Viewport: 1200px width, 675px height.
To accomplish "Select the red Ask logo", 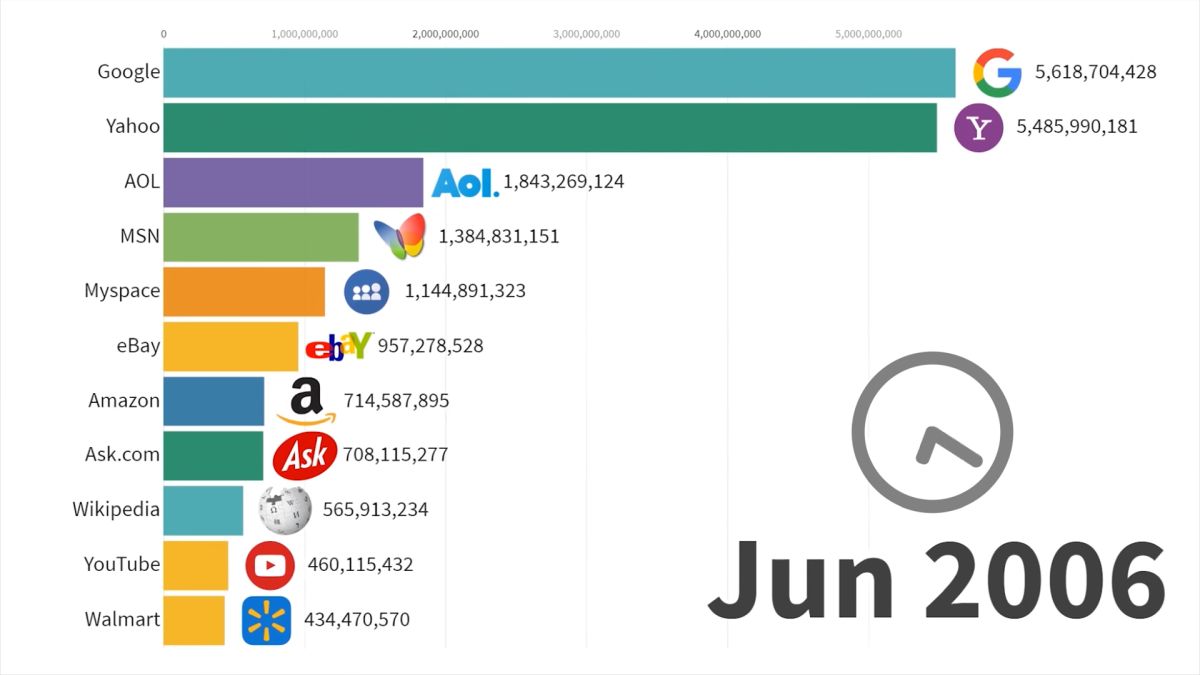I will (x=305, y=456).
